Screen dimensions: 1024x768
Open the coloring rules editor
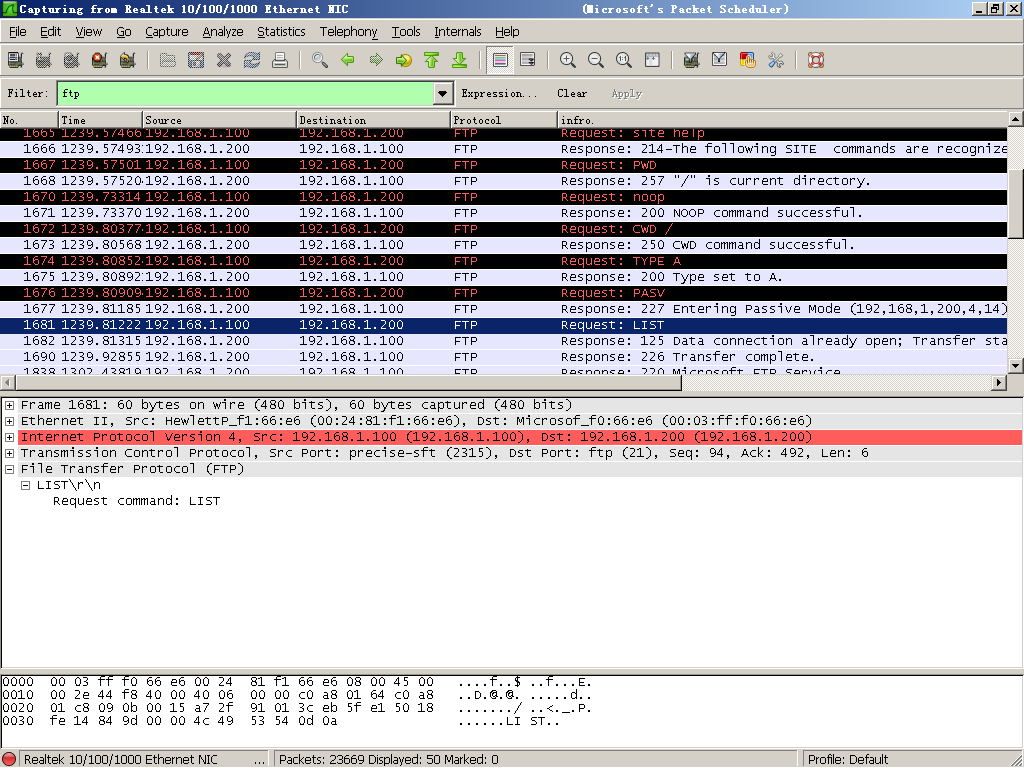[x=747, y=60]
